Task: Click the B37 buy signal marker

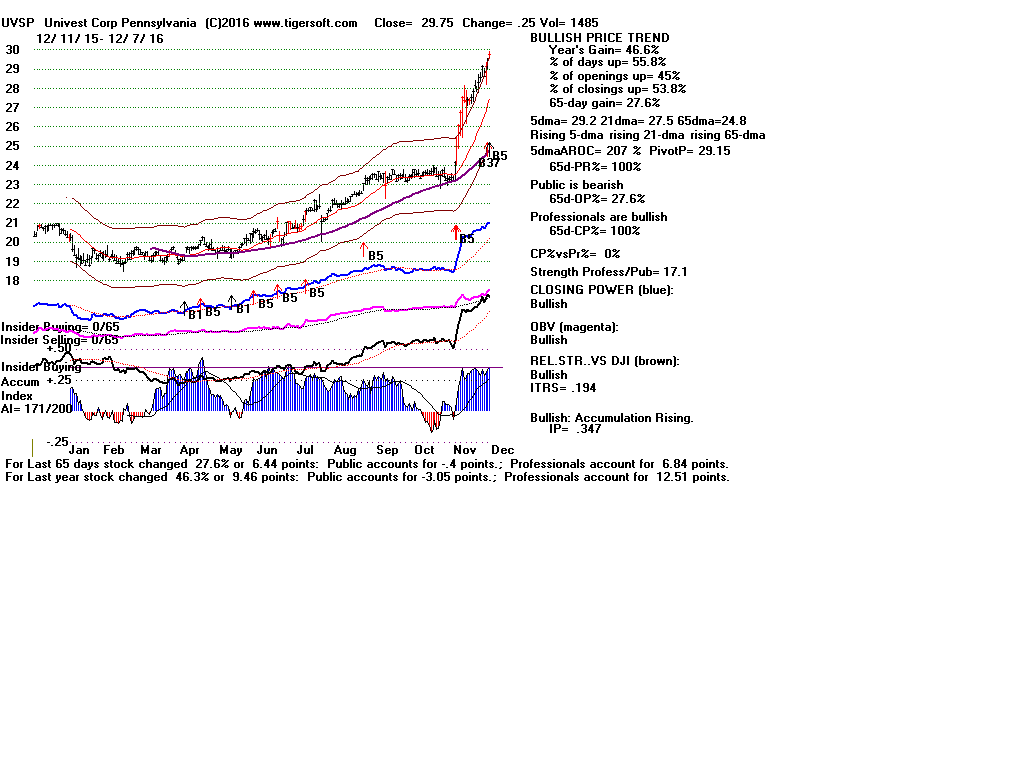Action: (488, 163)
